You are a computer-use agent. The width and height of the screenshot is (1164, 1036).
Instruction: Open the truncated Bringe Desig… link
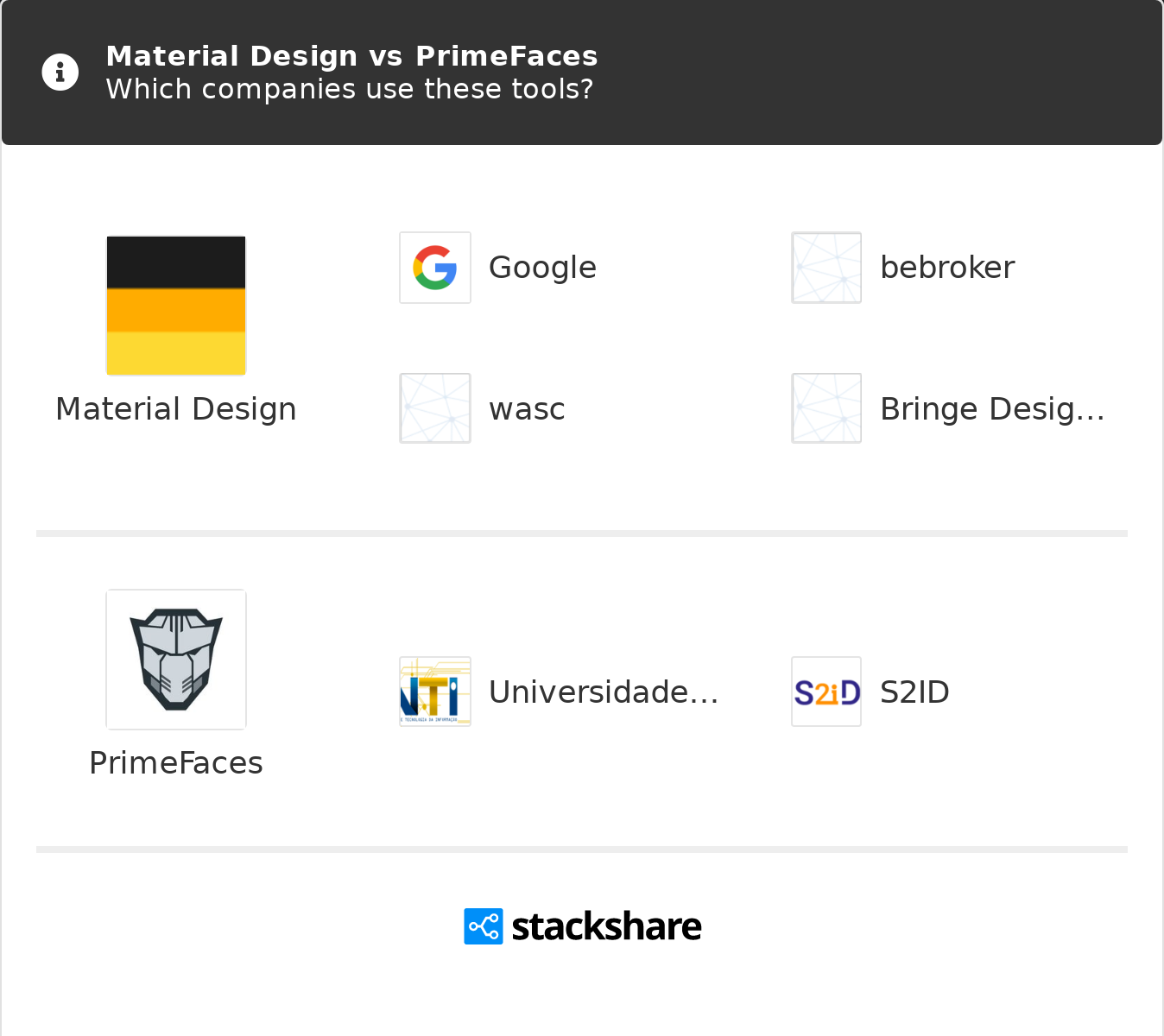(x=992, y=409)
